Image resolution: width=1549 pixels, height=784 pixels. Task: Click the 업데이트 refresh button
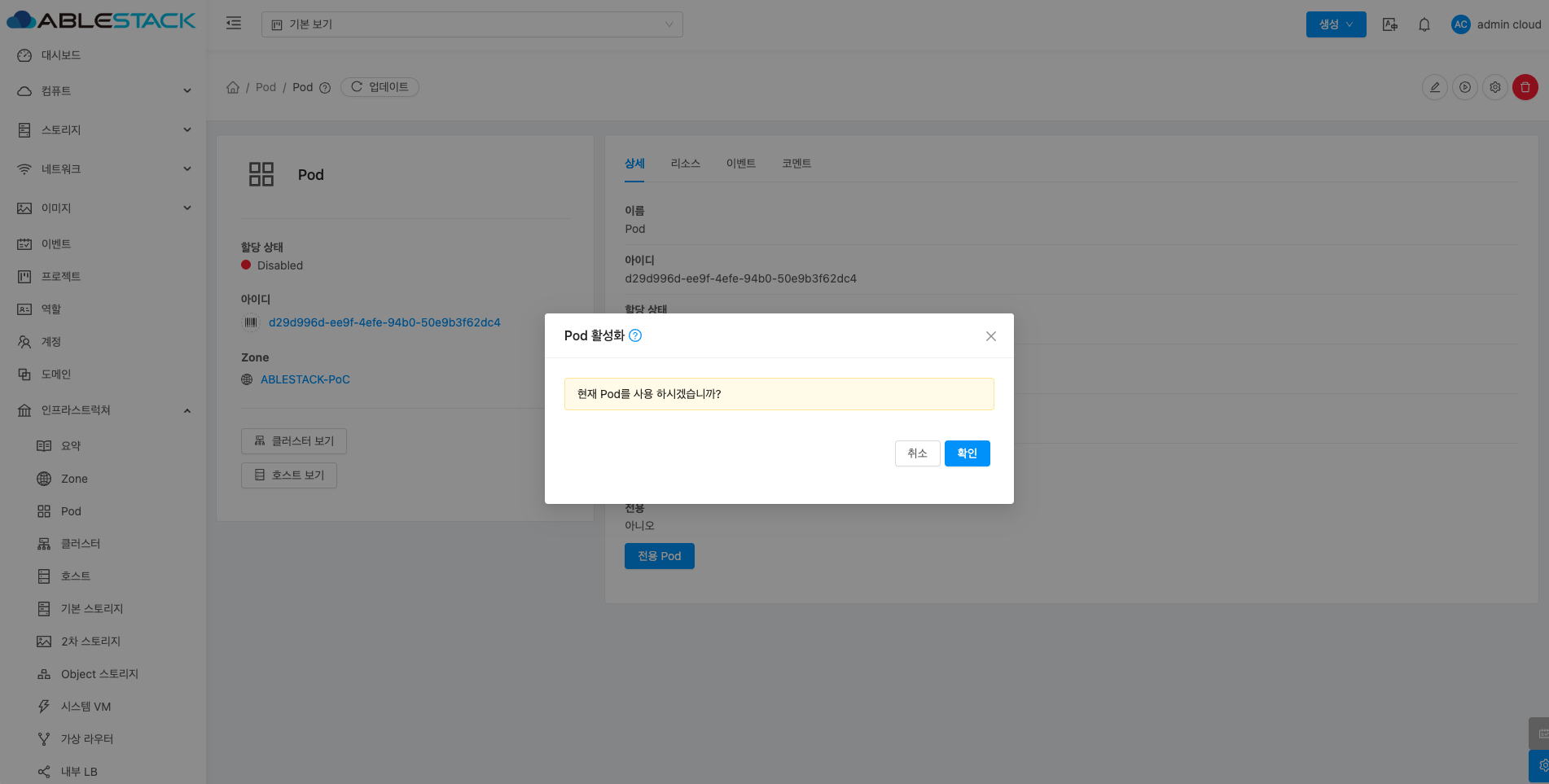click(x=380, y=87)
